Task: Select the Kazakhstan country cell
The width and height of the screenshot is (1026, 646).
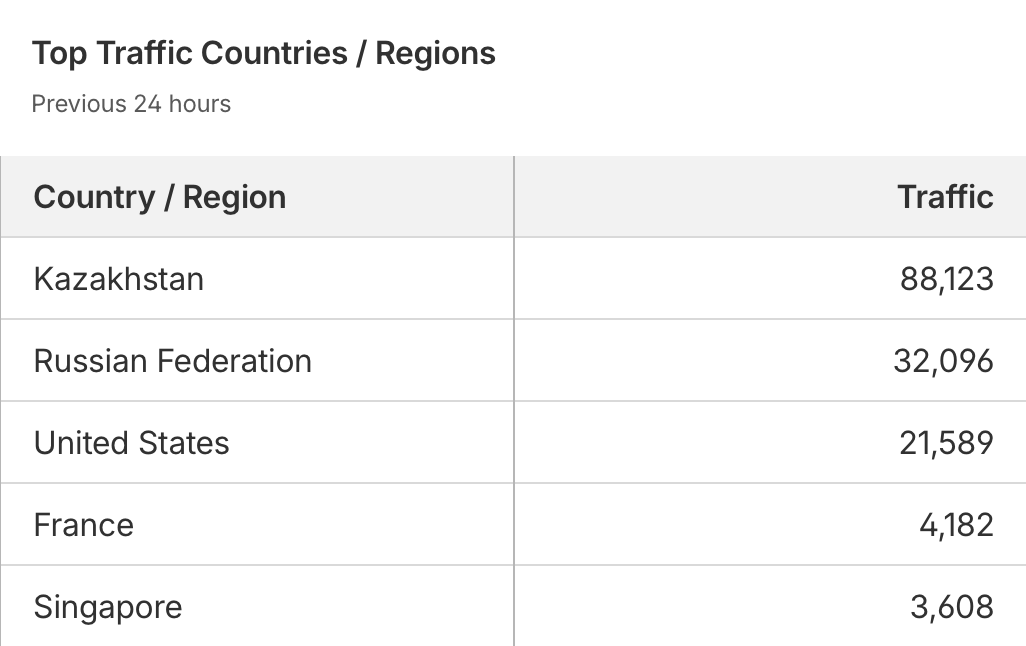Action: coord(119,279)
